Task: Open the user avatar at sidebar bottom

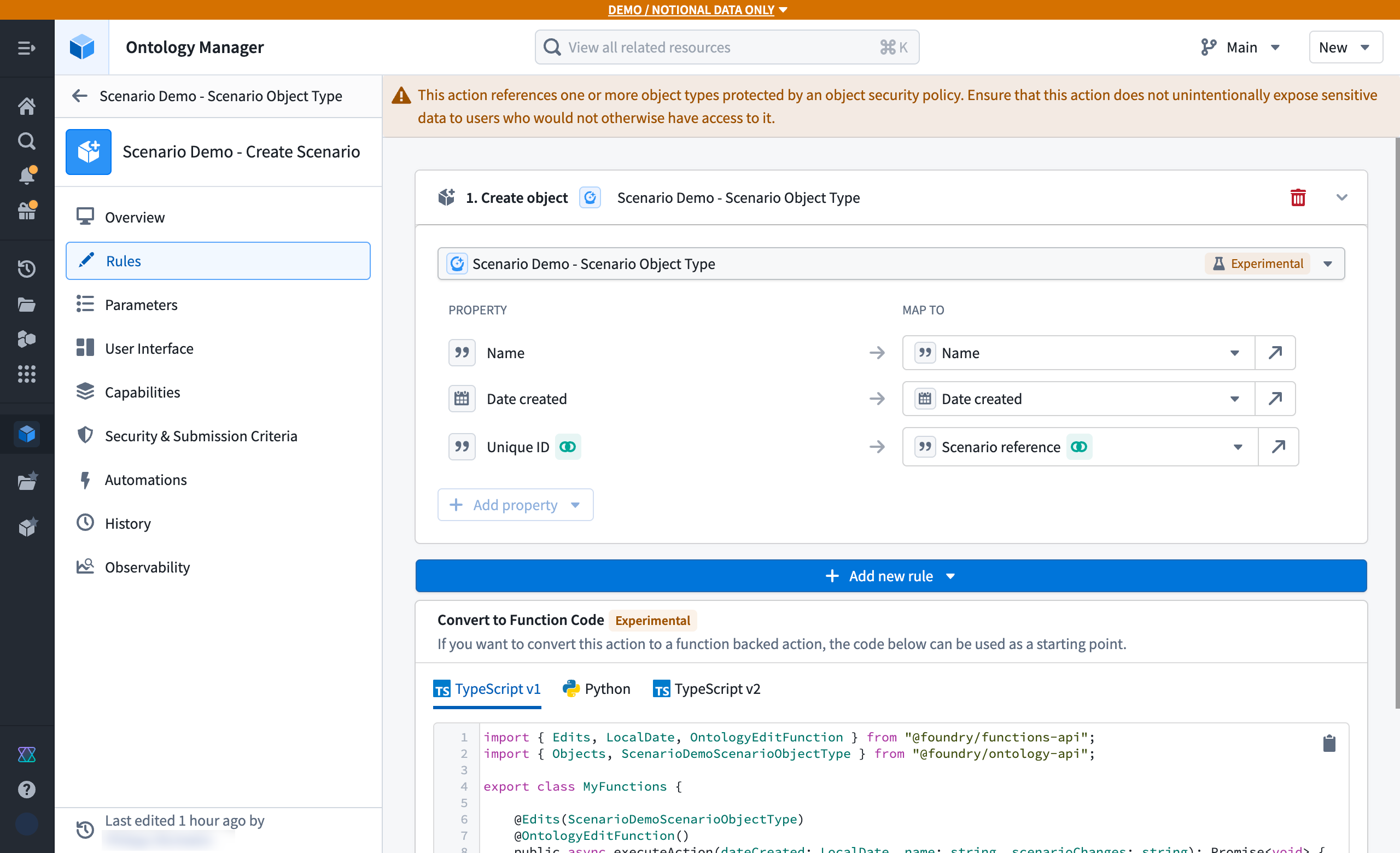Action: (26, 823)
